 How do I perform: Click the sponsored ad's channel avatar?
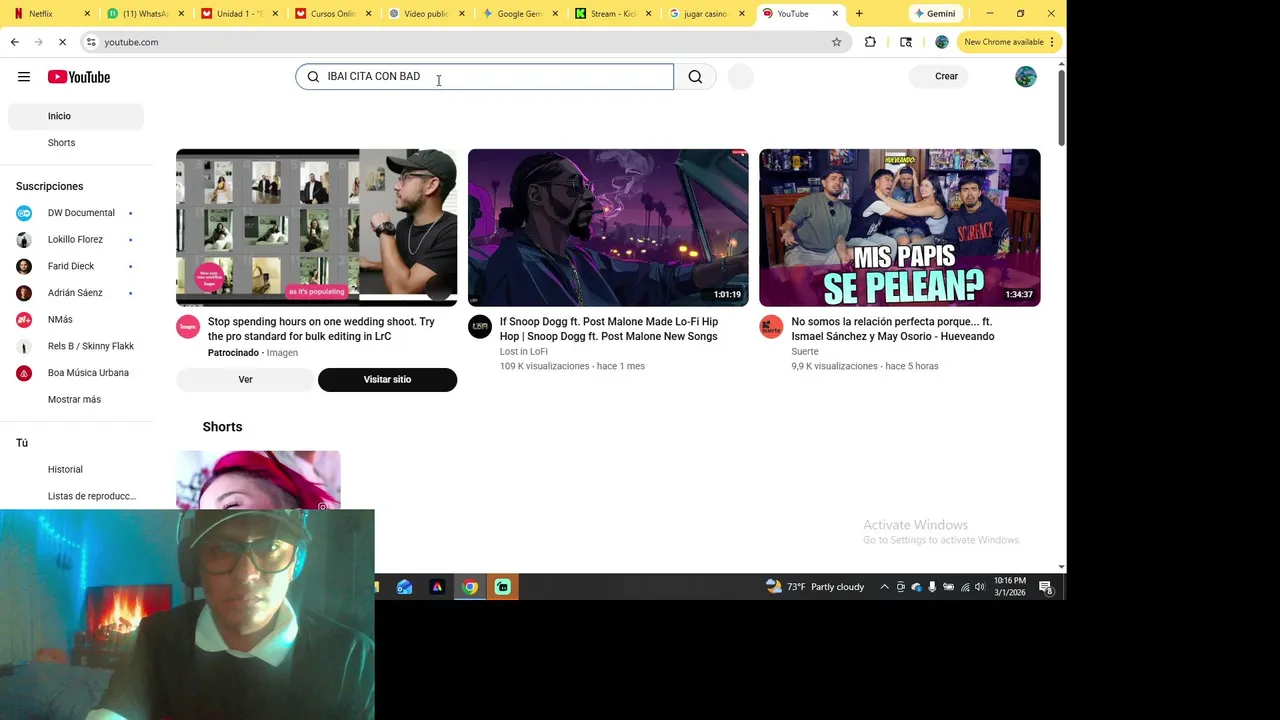pyautogui.click(x=188, y=327)
